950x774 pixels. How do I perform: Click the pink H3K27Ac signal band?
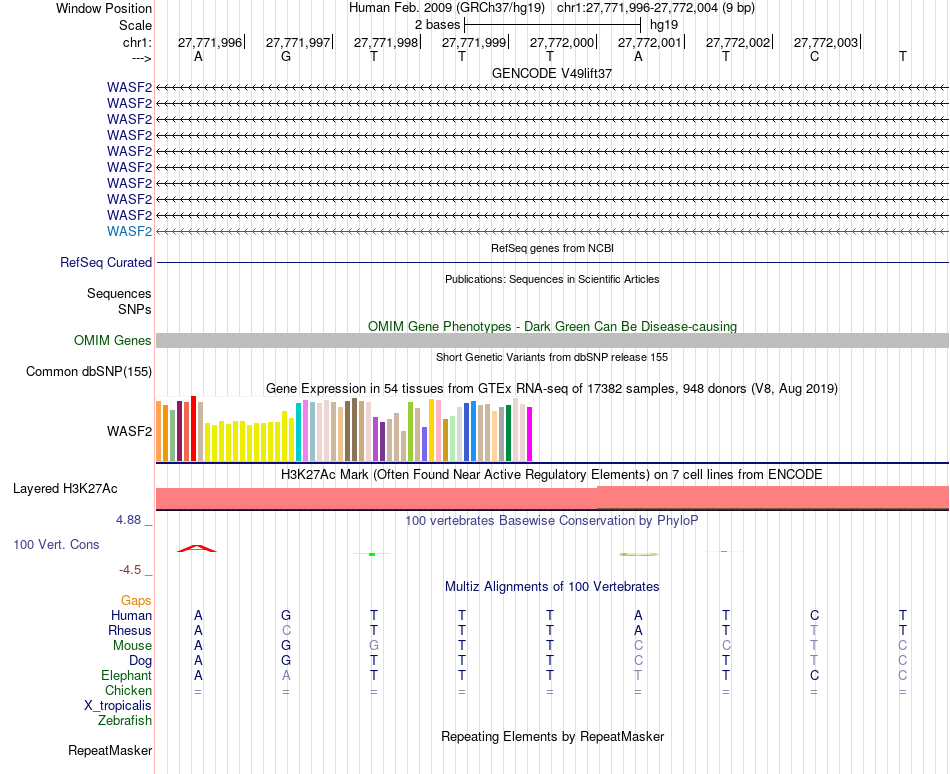click(552, 498)
